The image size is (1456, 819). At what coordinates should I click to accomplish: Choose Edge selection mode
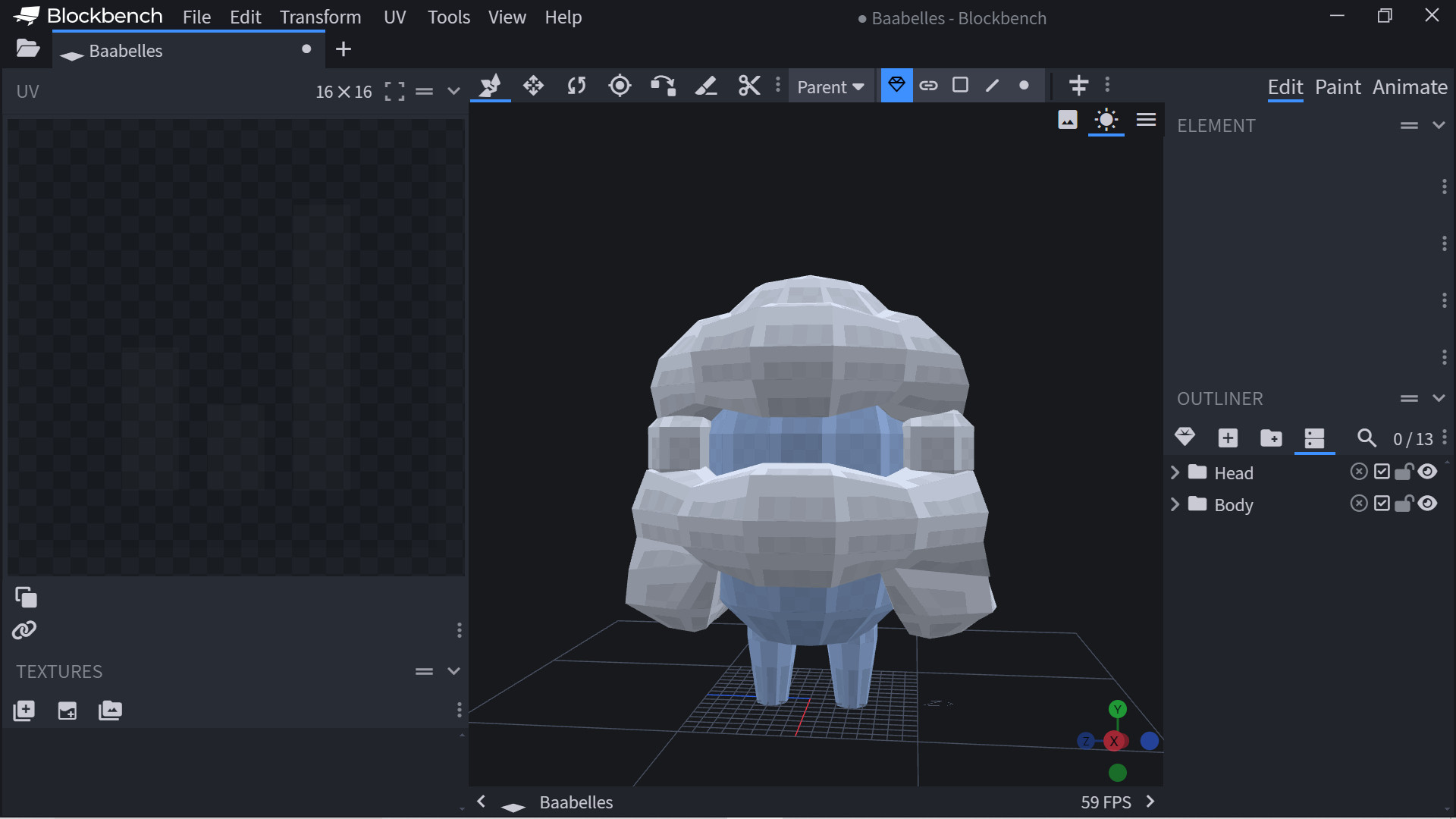992,85
